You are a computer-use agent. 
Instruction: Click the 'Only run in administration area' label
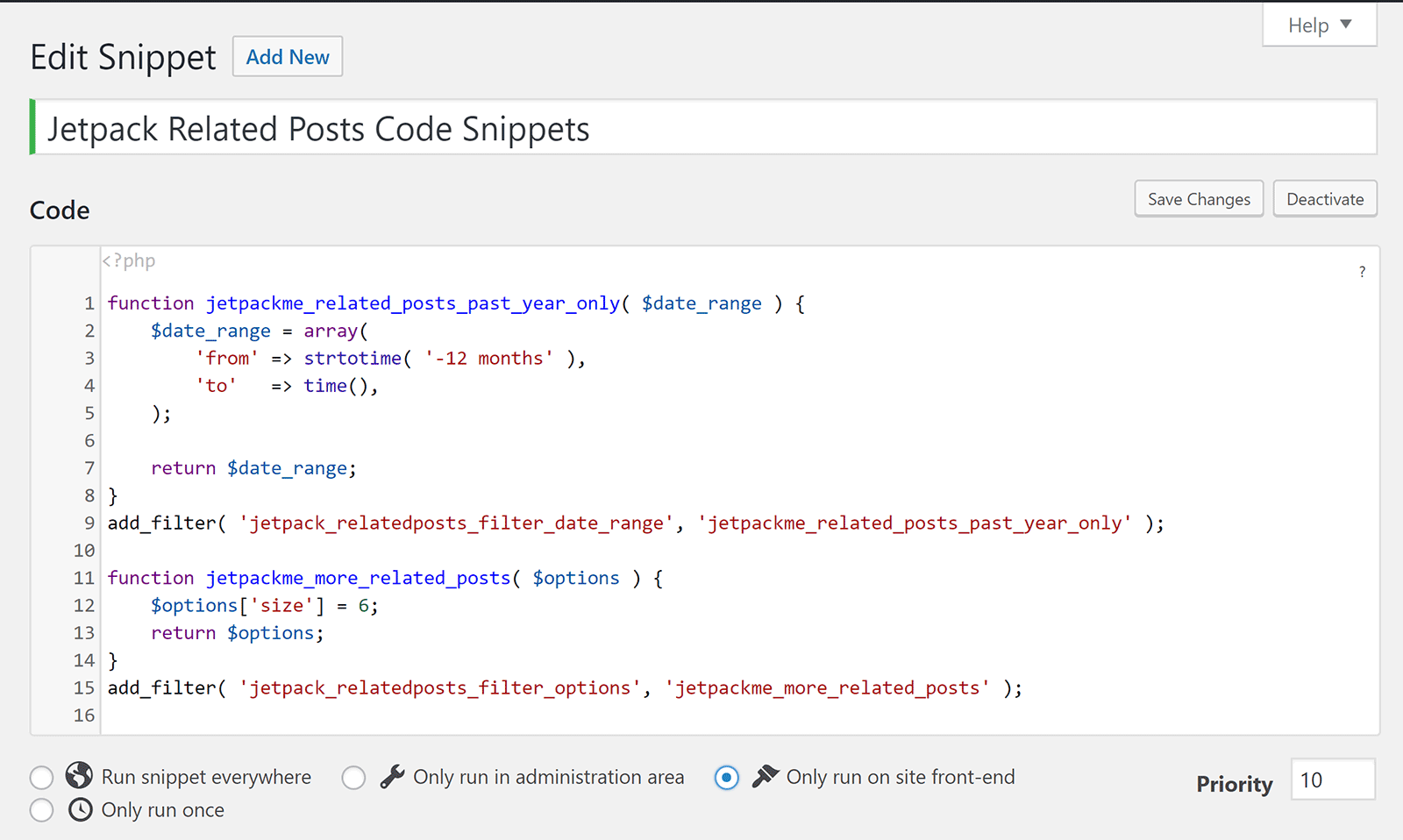548,777
